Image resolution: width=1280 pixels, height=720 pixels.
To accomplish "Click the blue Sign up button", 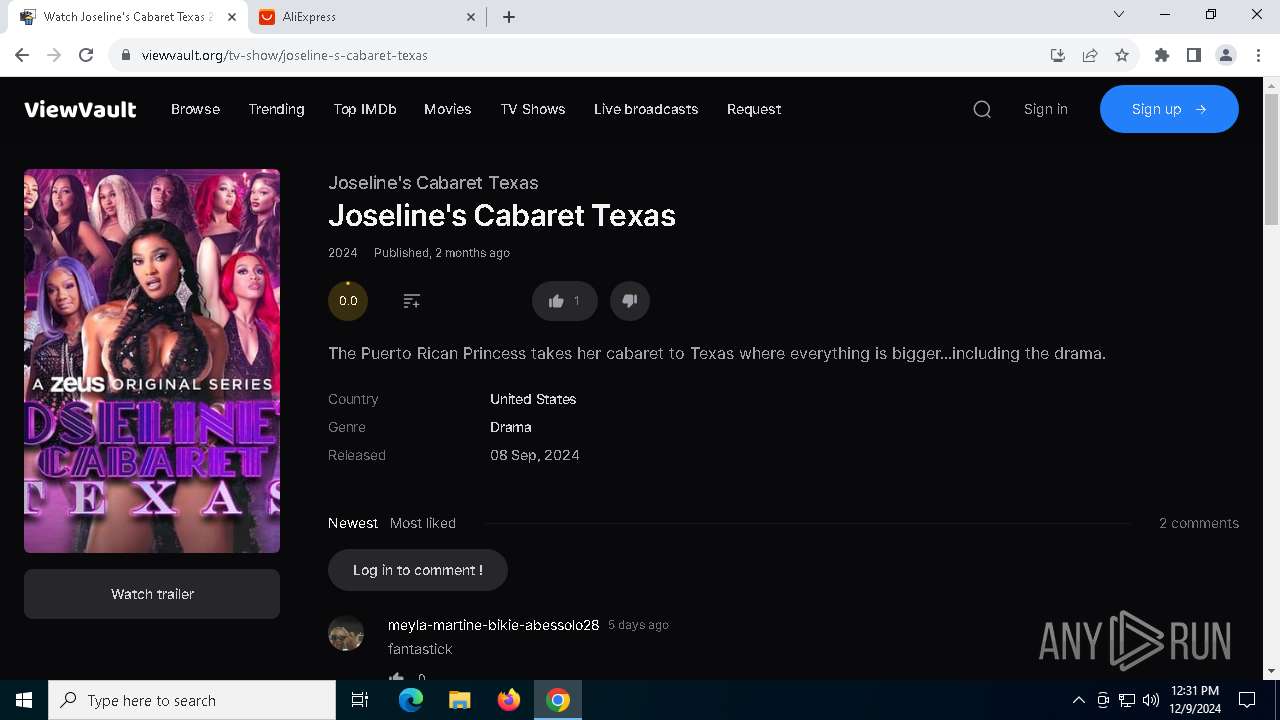I will [x=1169, y=109].
